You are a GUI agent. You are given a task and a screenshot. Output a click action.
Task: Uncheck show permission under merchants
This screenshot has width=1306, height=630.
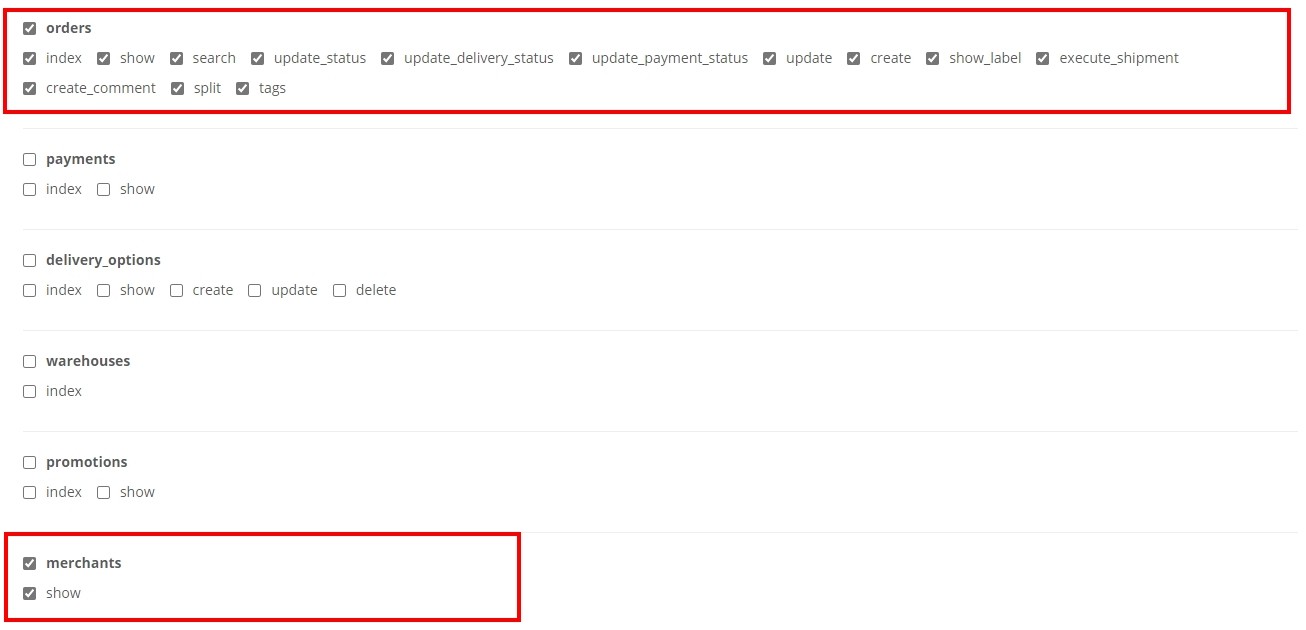pos(29,593)
